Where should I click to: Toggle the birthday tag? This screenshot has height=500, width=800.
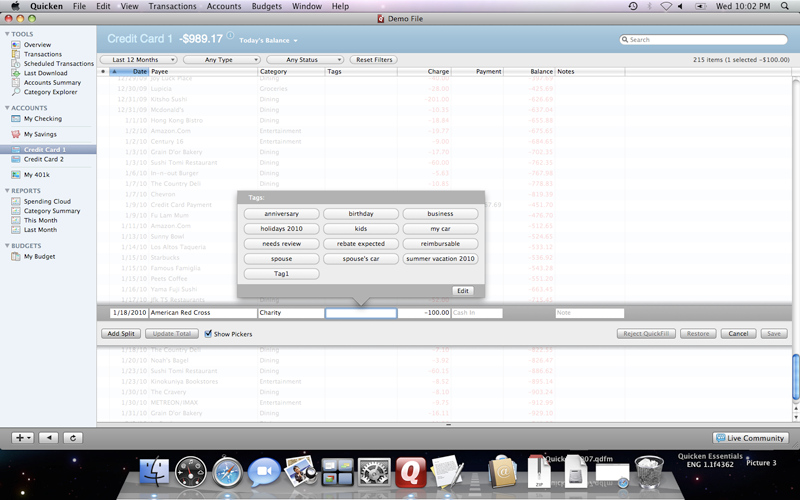coord(361,214)
